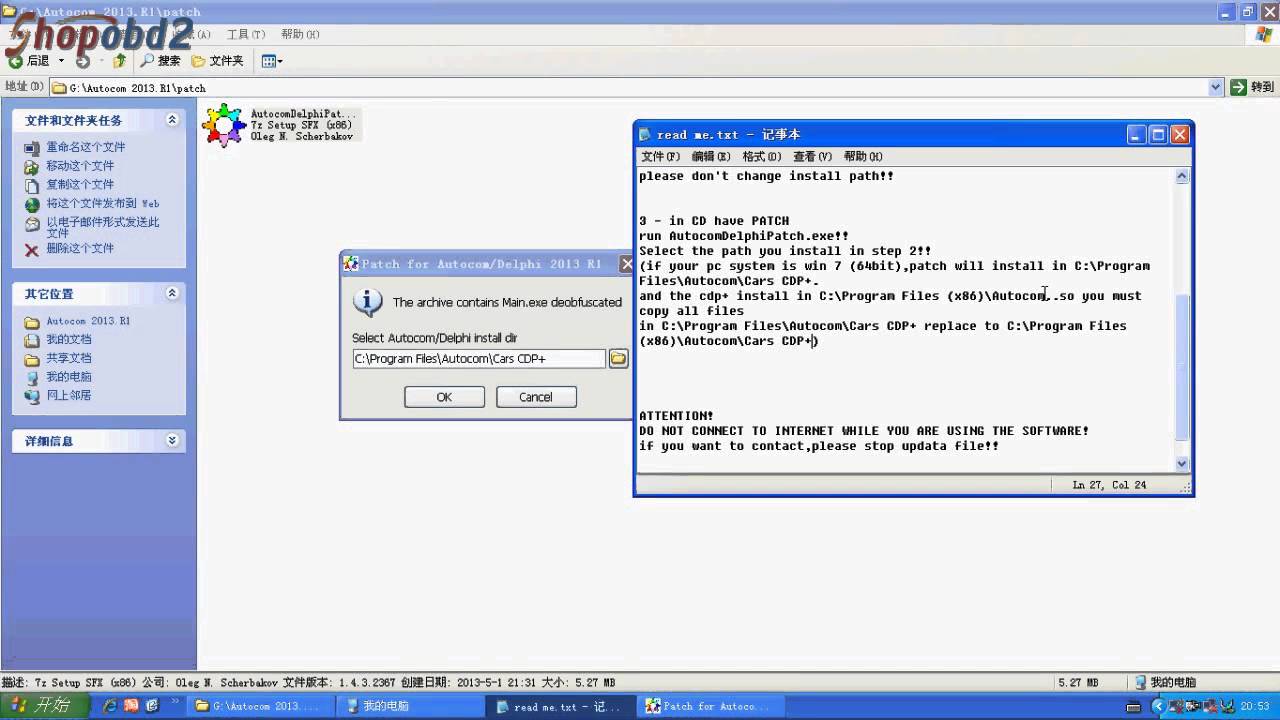
Task: Click the Patch dialog title bar icon
Action: click(350, 264)
